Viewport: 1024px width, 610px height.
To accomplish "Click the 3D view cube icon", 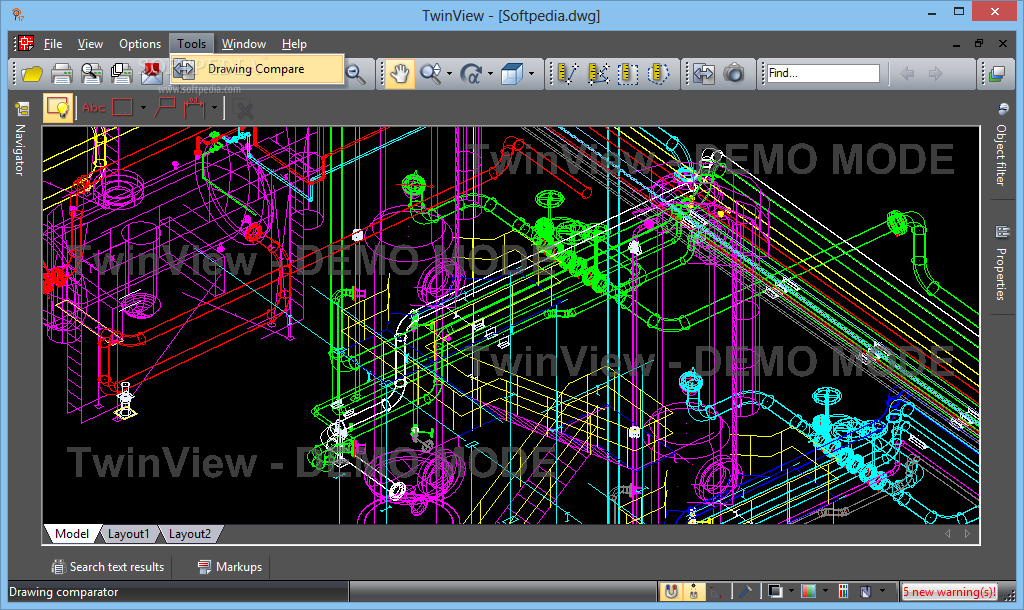I will click(512, 73).
